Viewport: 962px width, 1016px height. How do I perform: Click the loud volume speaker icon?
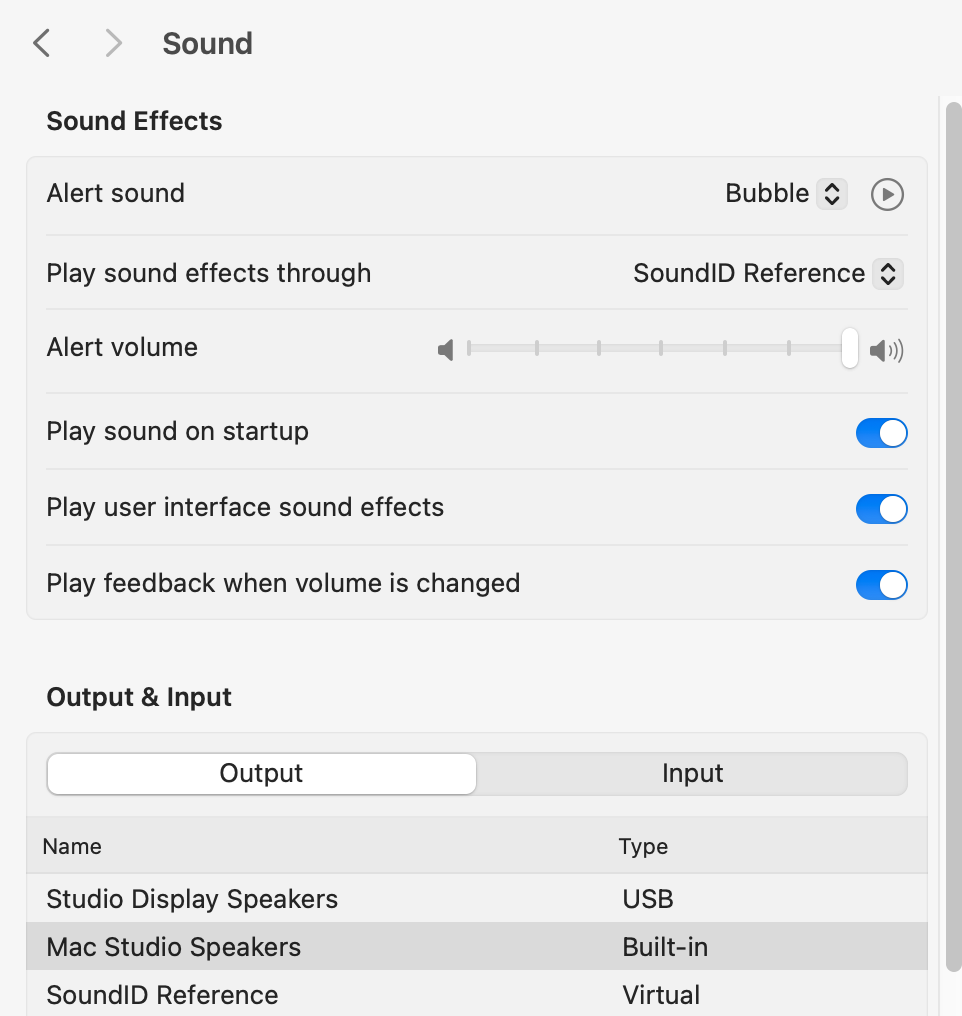tap(886, 350)
